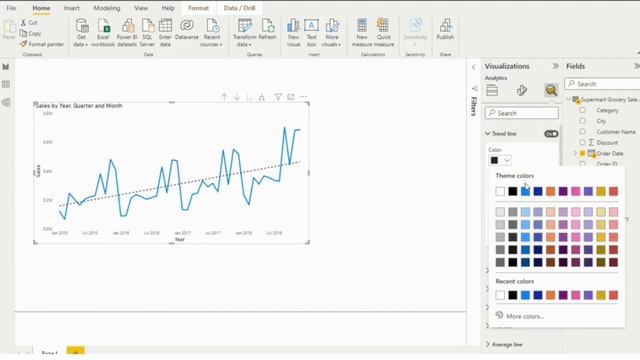Click the Analytics pane Search field

(x=522, y=113)
